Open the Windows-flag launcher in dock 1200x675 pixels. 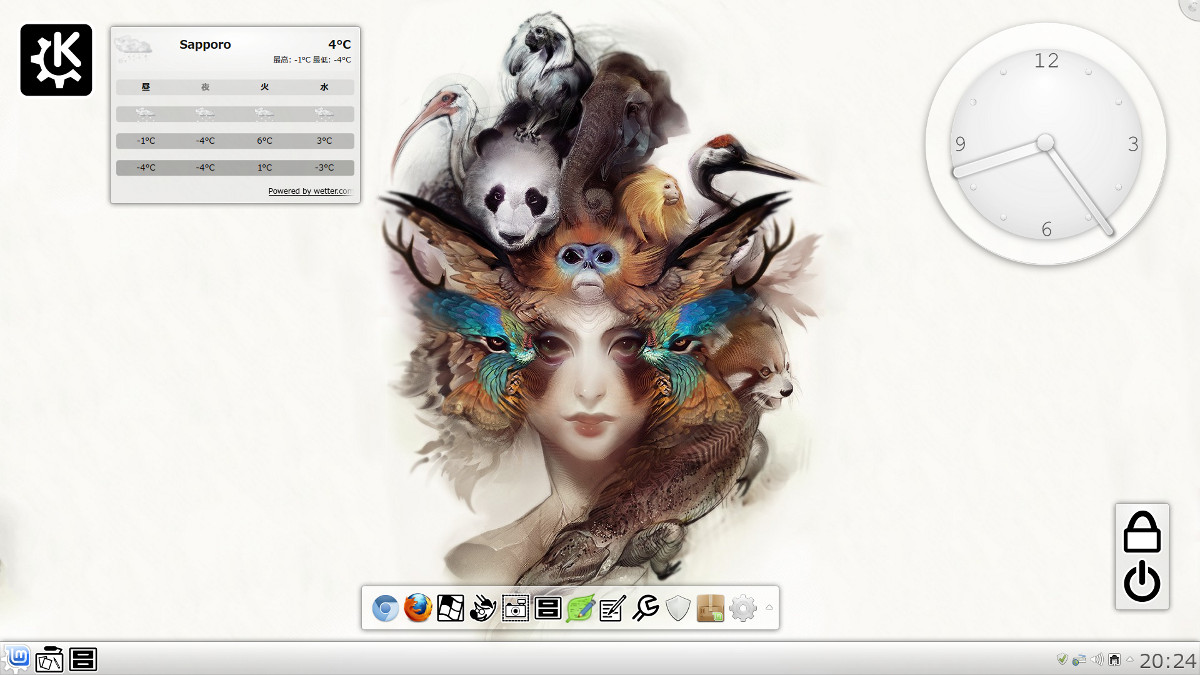(x=450, y=608)
